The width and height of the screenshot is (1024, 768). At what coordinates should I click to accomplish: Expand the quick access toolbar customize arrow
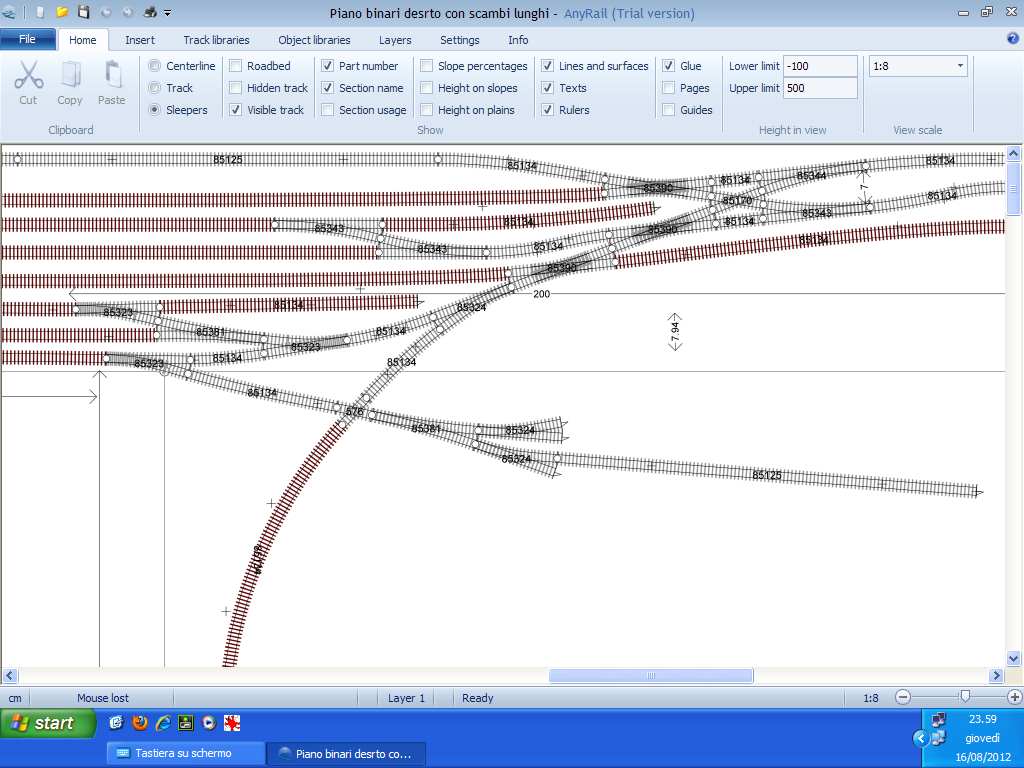click(x=168, y=14)
